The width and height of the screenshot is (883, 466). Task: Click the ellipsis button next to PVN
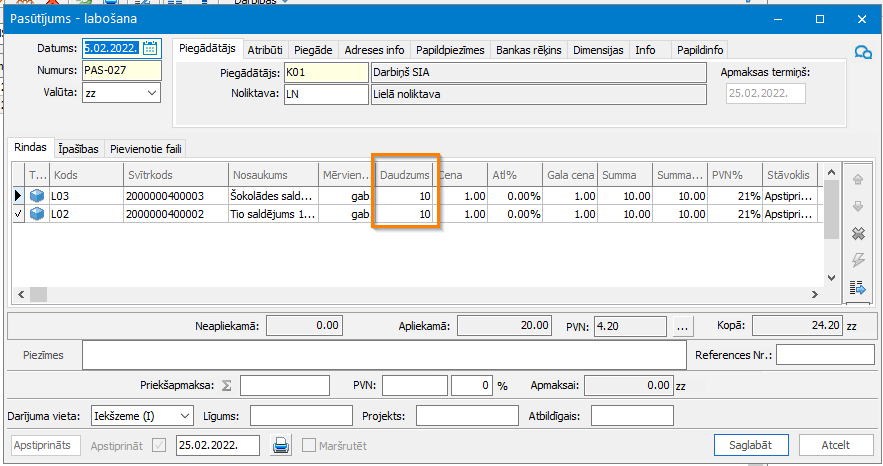683,325
